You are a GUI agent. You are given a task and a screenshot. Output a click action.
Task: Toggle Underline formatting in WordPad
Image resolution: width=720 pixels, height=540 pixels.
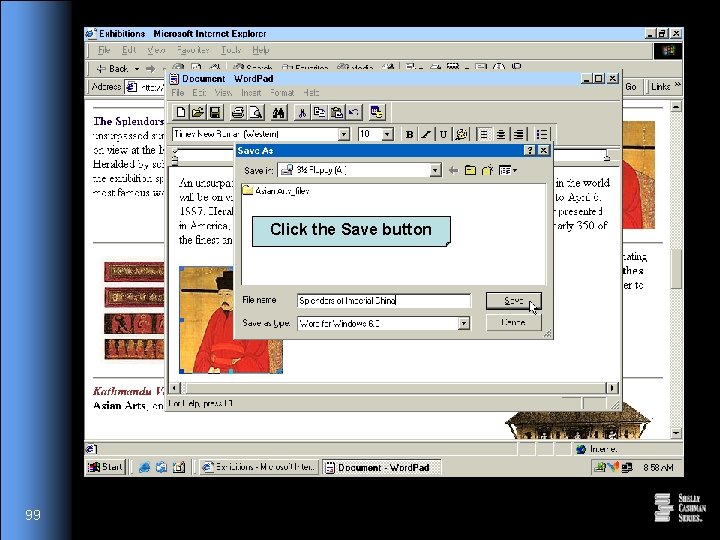(x=443, y=134)
